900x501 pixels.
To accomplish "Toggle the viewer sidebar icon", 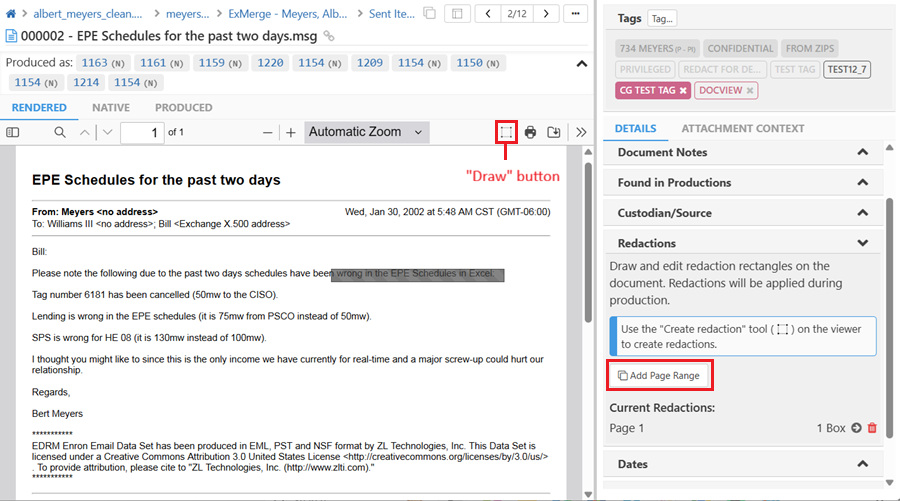I will pyautogui.click(x=13, y=133).
